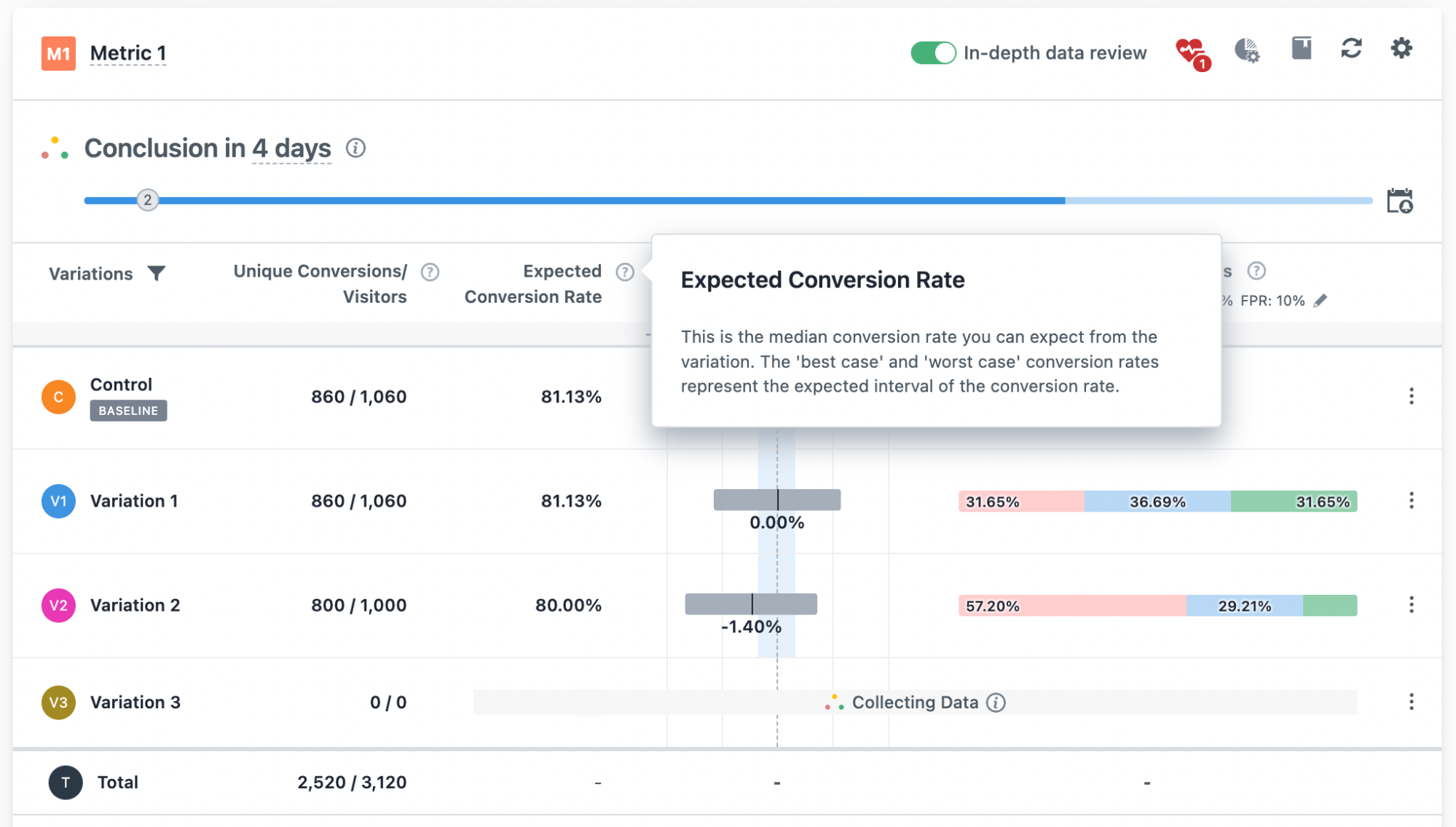Click the Collecting Data label

[x=915, y=703]
